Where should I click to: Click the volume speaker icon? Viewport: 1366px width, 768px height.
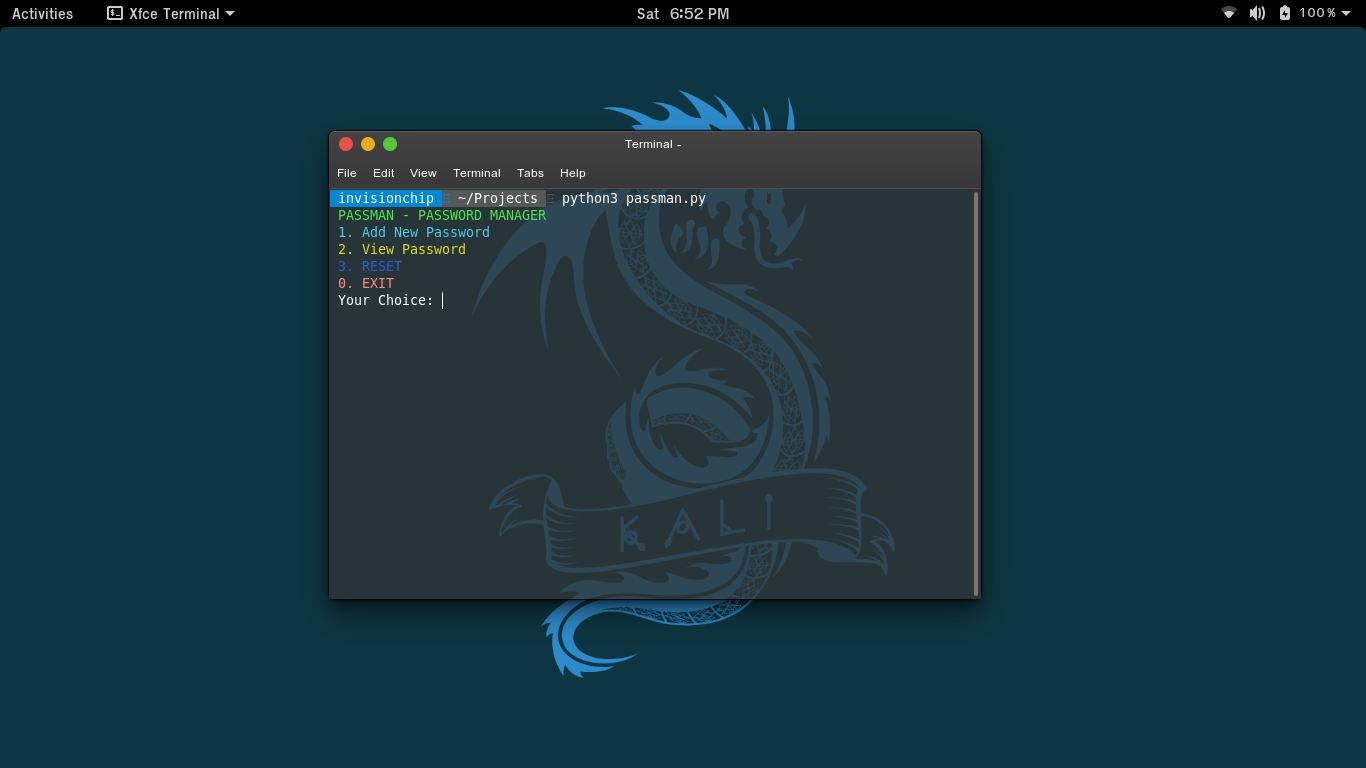[x=1257, y=13]
